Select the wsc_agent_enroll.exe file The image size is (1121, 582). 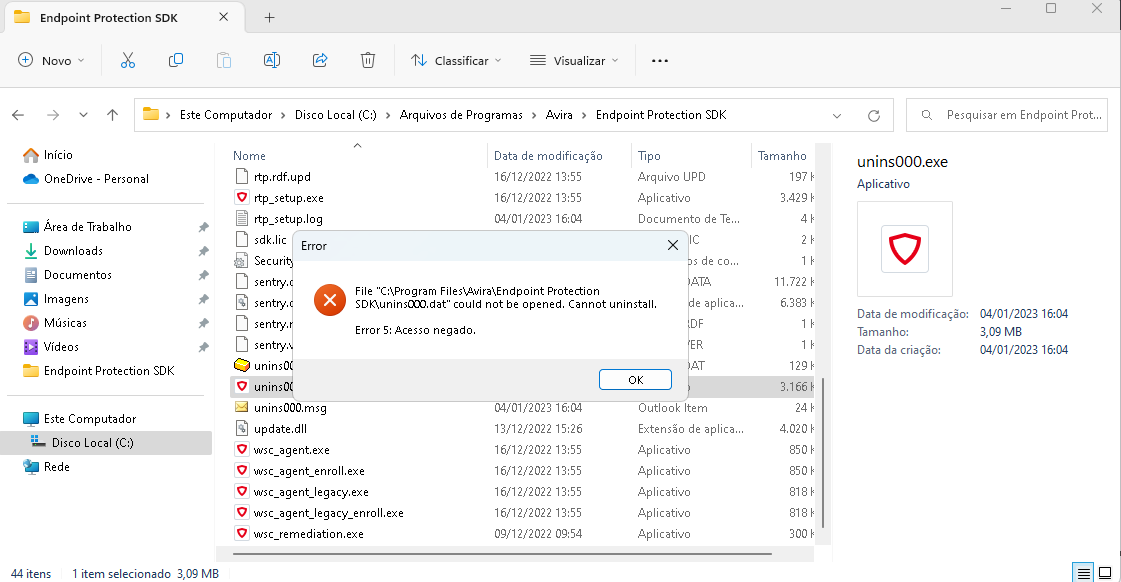coord(309,470)
